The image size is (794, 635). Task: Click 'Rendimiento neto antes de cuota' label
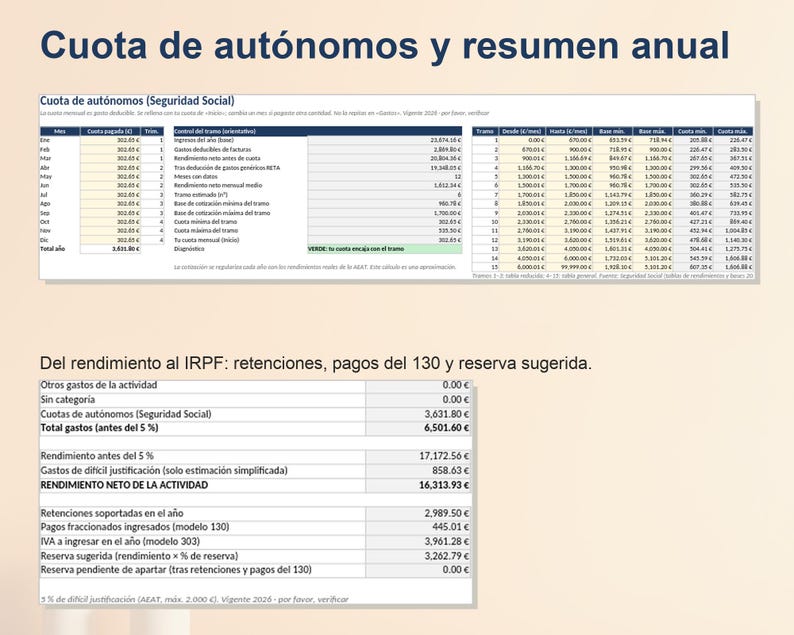pos(217,158)
